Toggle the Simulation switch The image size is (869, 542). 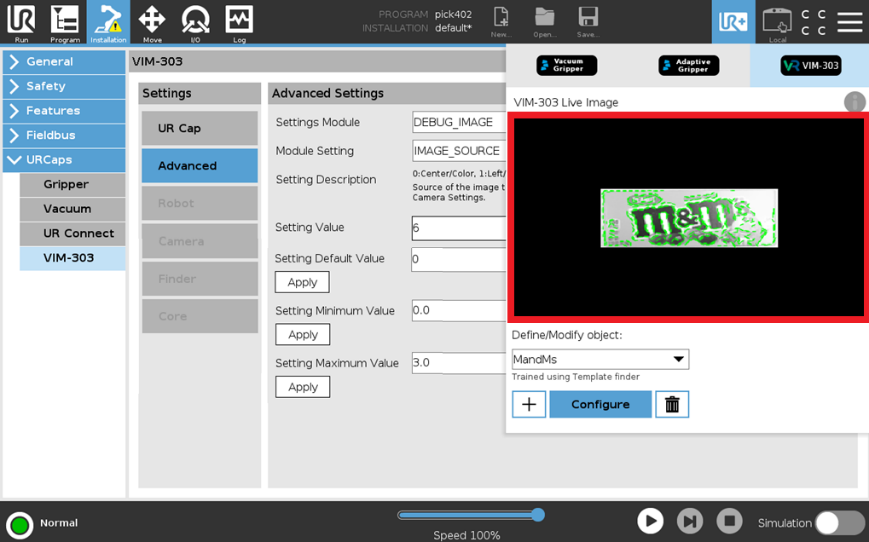840,523
